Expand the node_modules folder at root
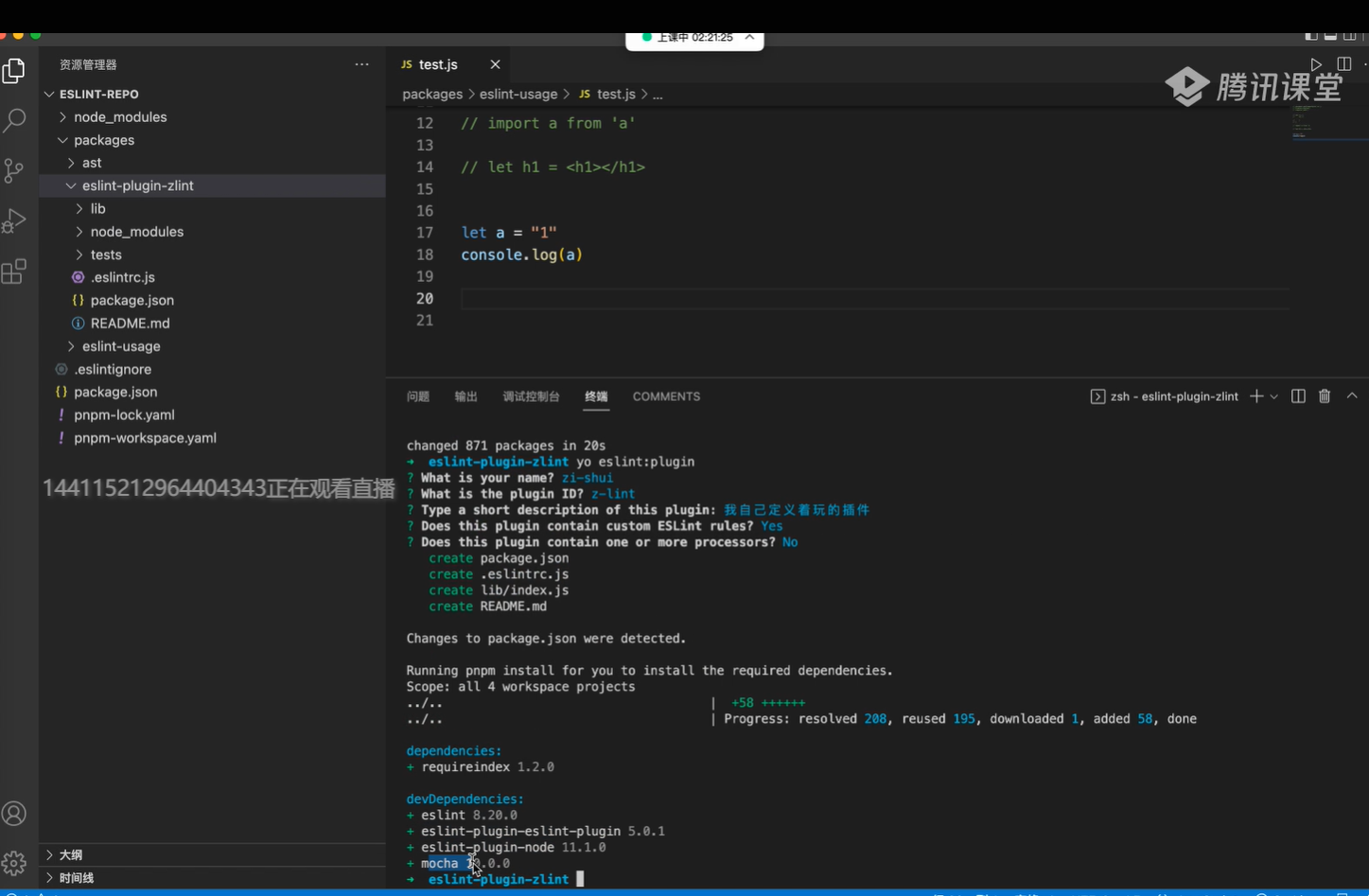The height and width of the screenshot is (896, 1369). (x=120, y=117)
